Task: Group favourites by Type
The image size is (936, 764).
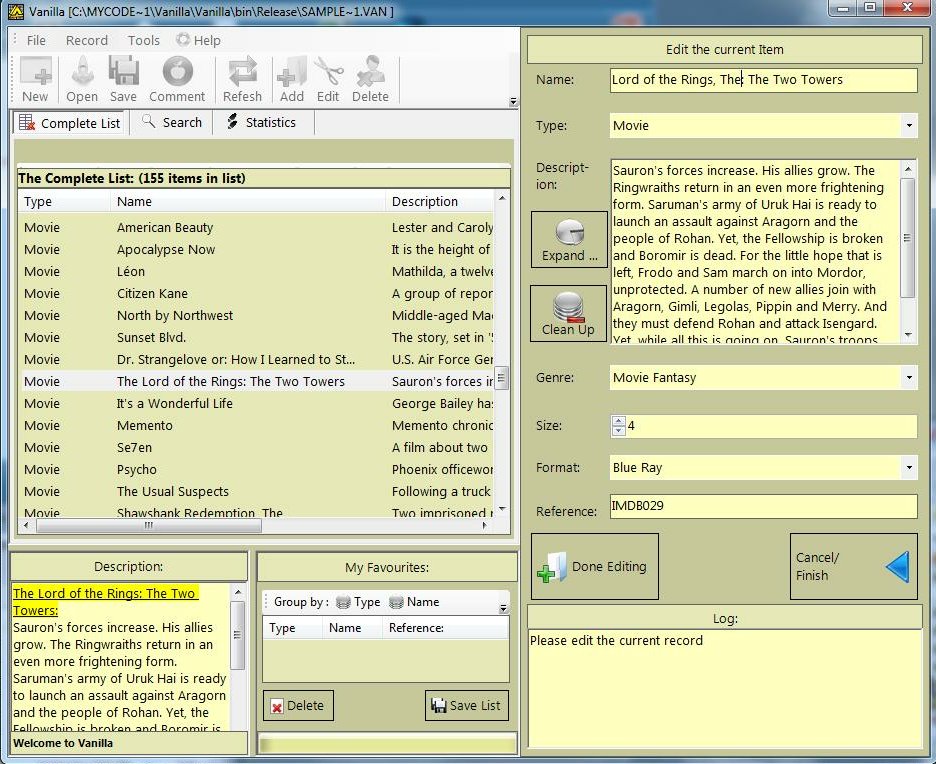Action: click(357, 602)
